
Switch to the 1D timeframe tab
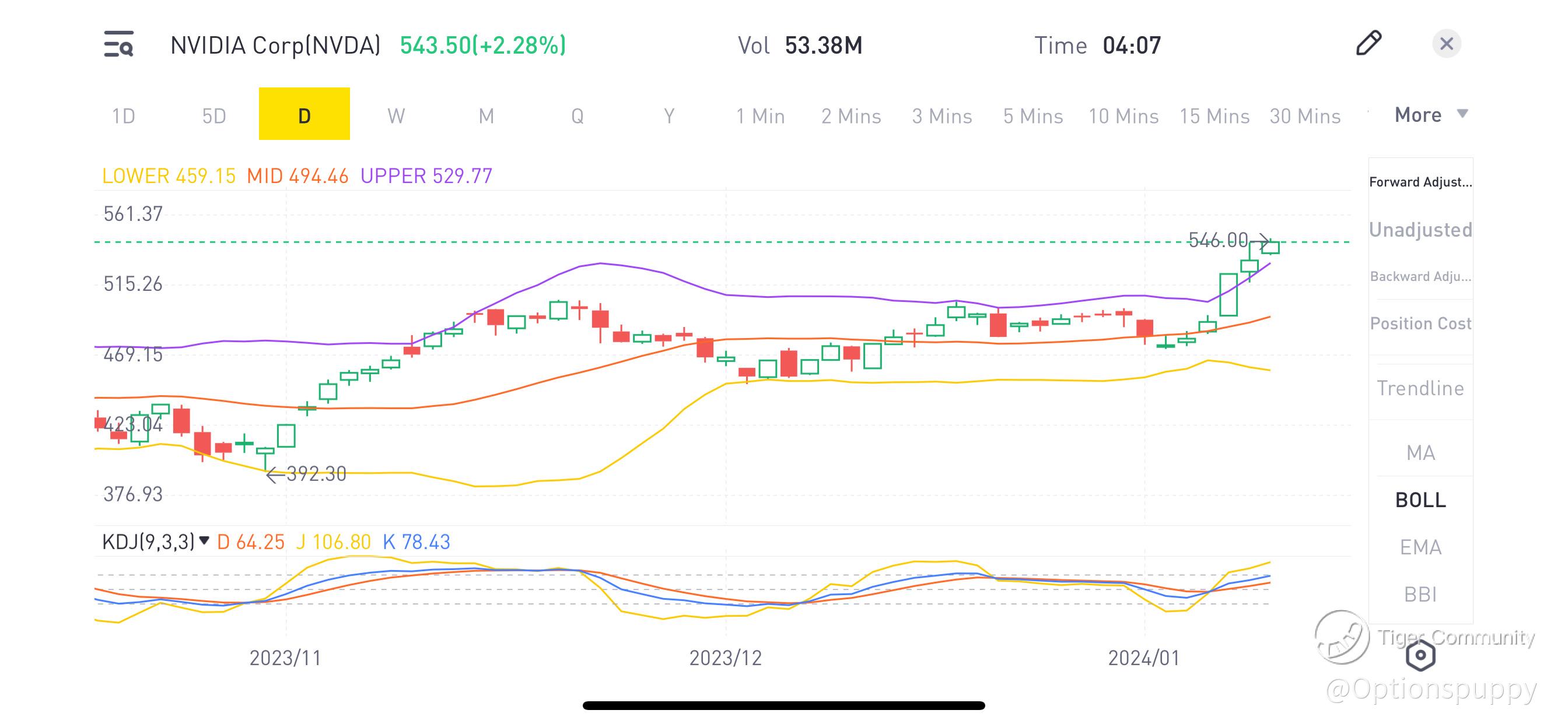[x=124, y=115]
